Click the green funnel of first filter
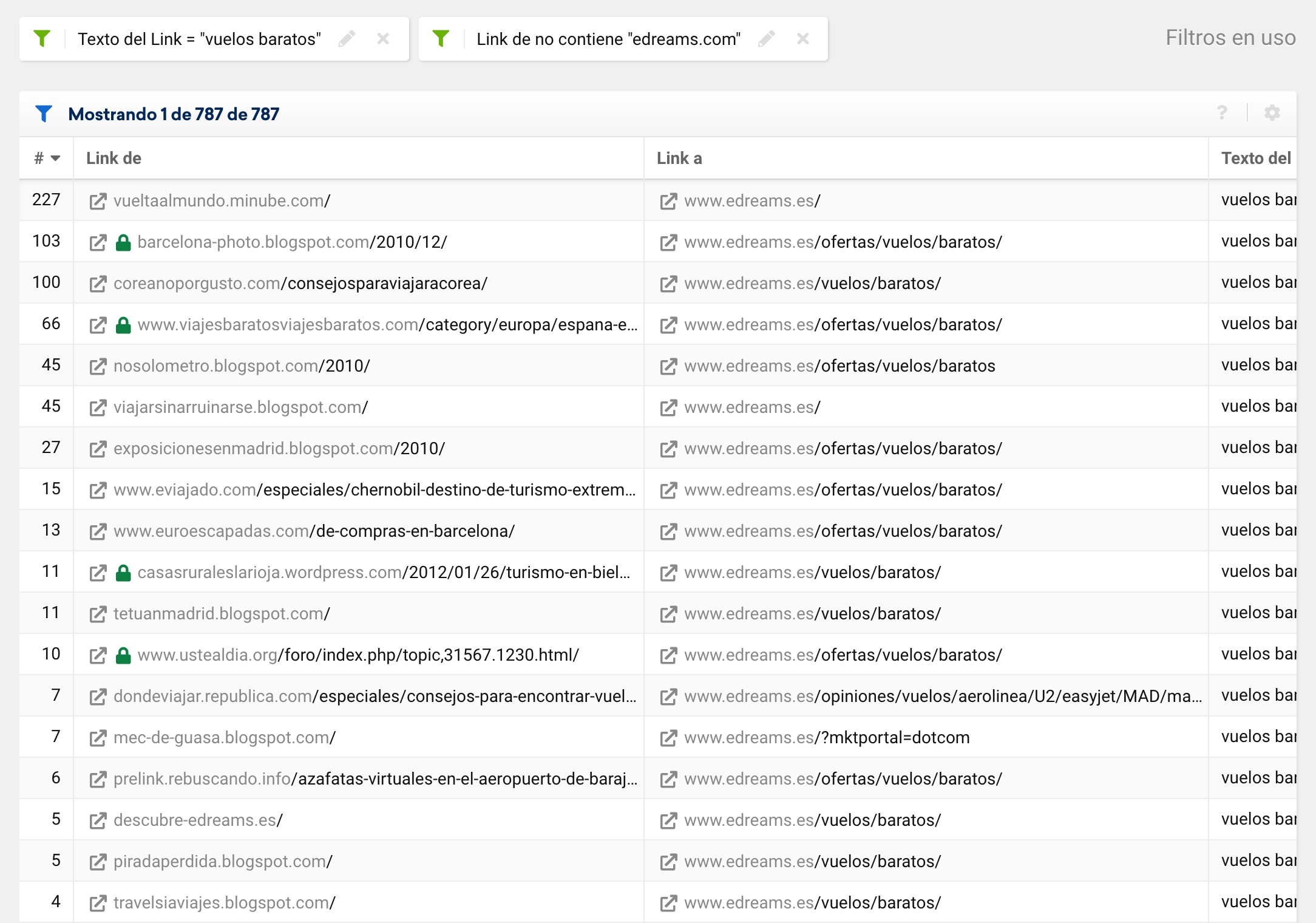This screenshot has width=1316, height=923. click(x=42, y=39)
